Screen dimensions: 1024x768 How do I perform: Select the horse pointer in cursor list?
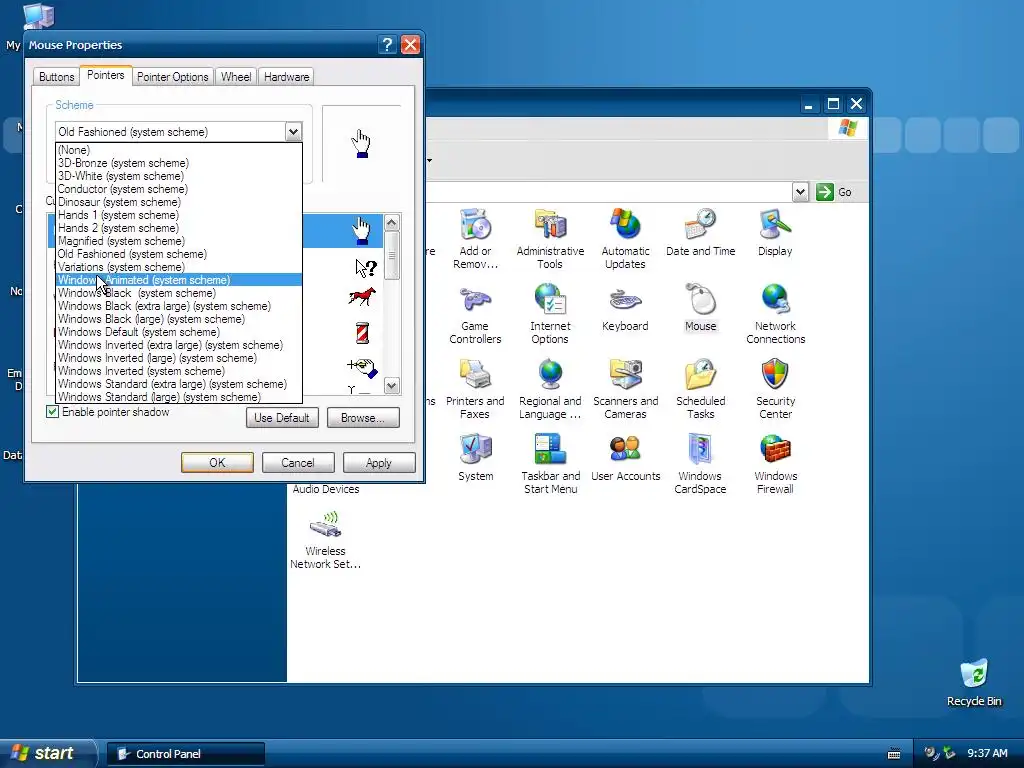(362, 297)
